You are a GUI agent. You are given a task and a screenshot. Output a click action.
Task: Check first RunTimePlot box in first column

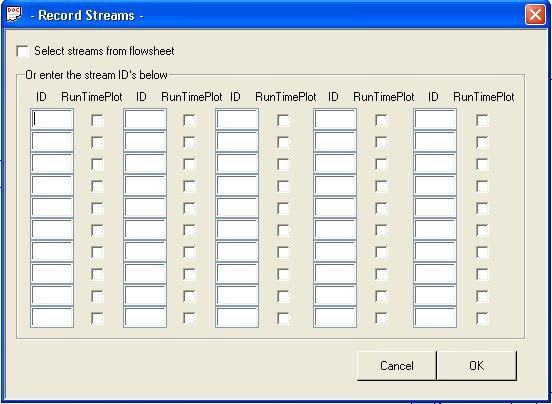pyautogui.click(x=98, y=120)
